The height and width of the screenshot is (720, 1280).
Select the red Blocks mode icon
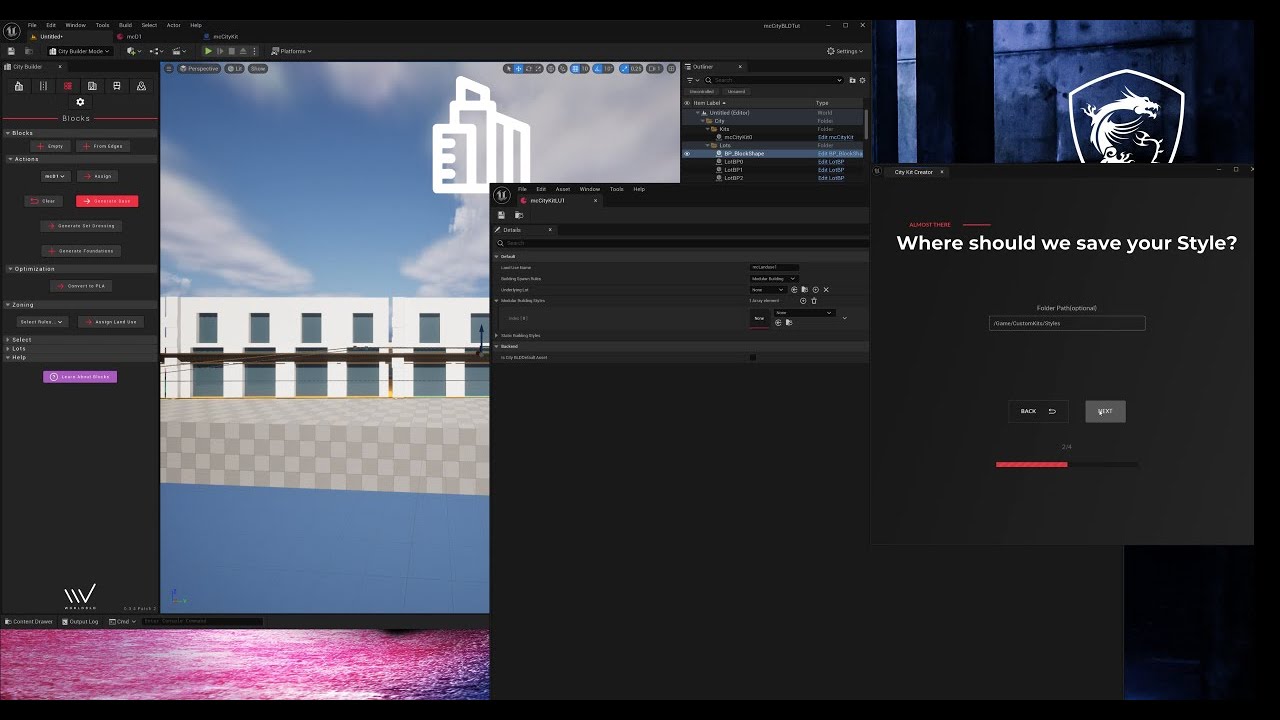coord(68,86)
